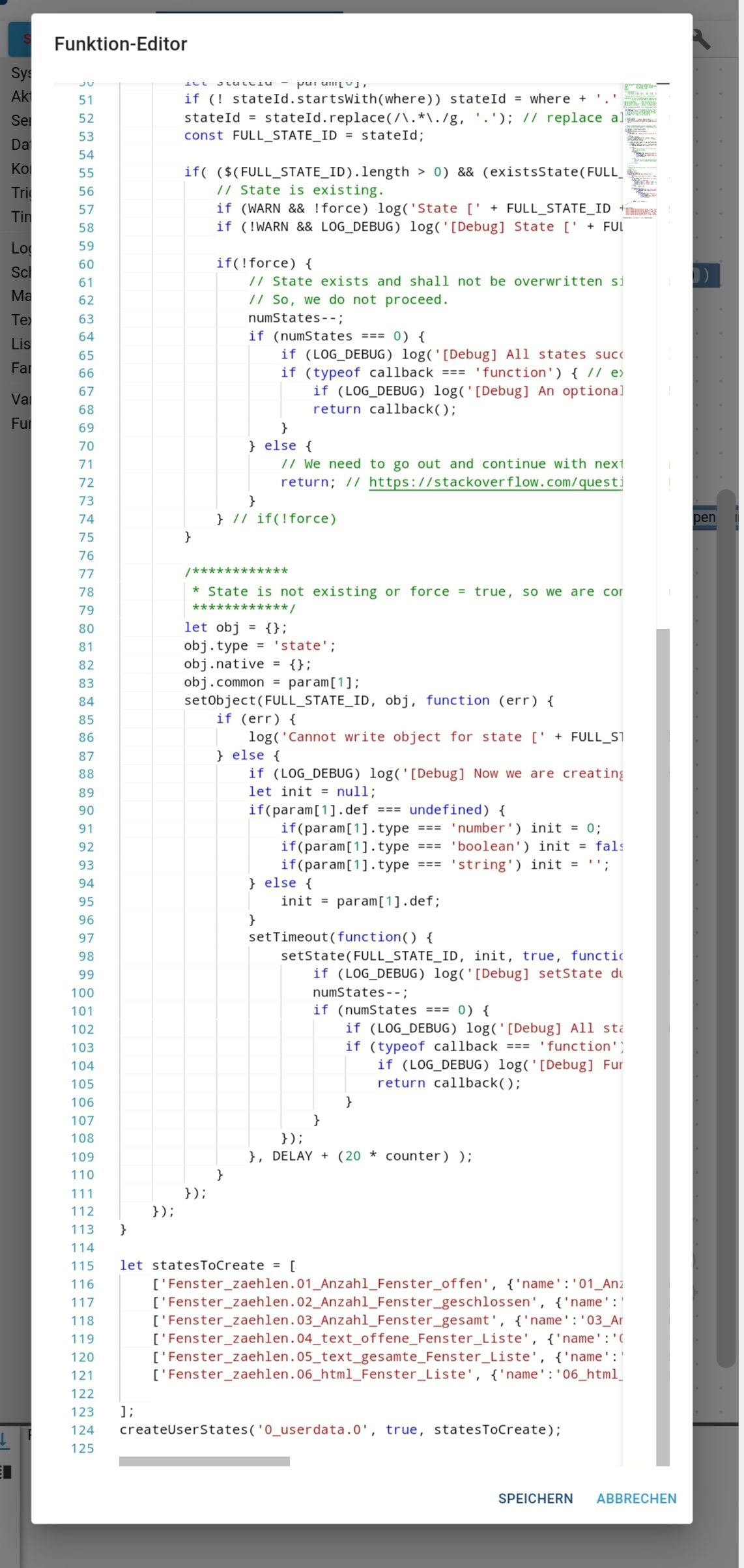Click the 'obj.native = {};' line
The width and height of the screenshot is (744, 1568).
tap(248, 664)
